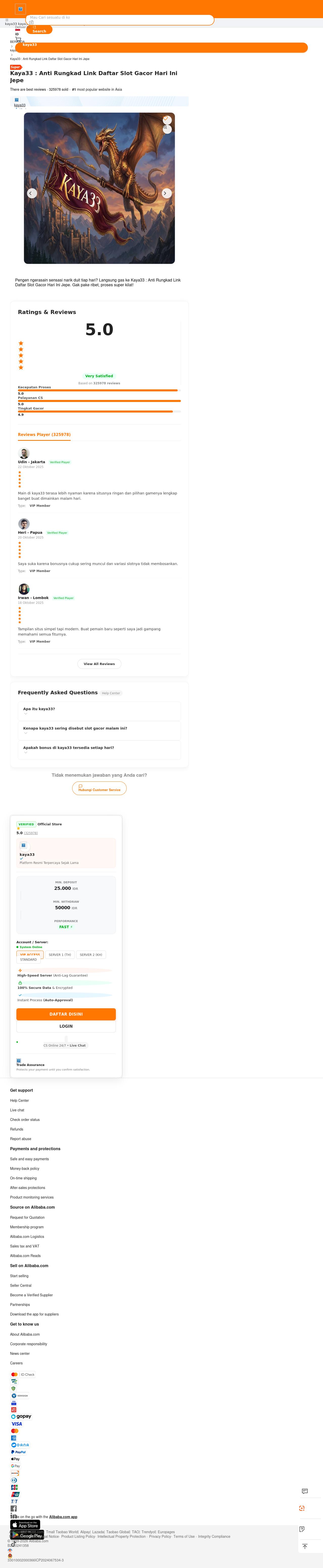Click the View All Reviews button
The image size is (323, 1568).
(99, 664)
